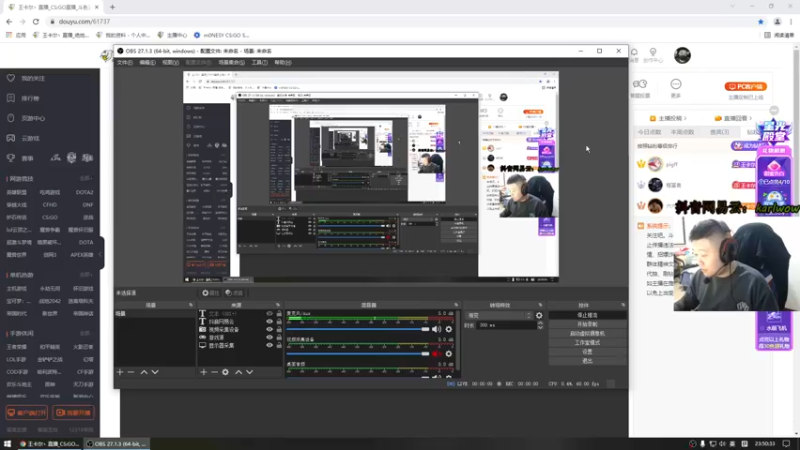Screen dimensions: 800x450
Task: Open OBS 视图(V) menu
Action: 170,63
